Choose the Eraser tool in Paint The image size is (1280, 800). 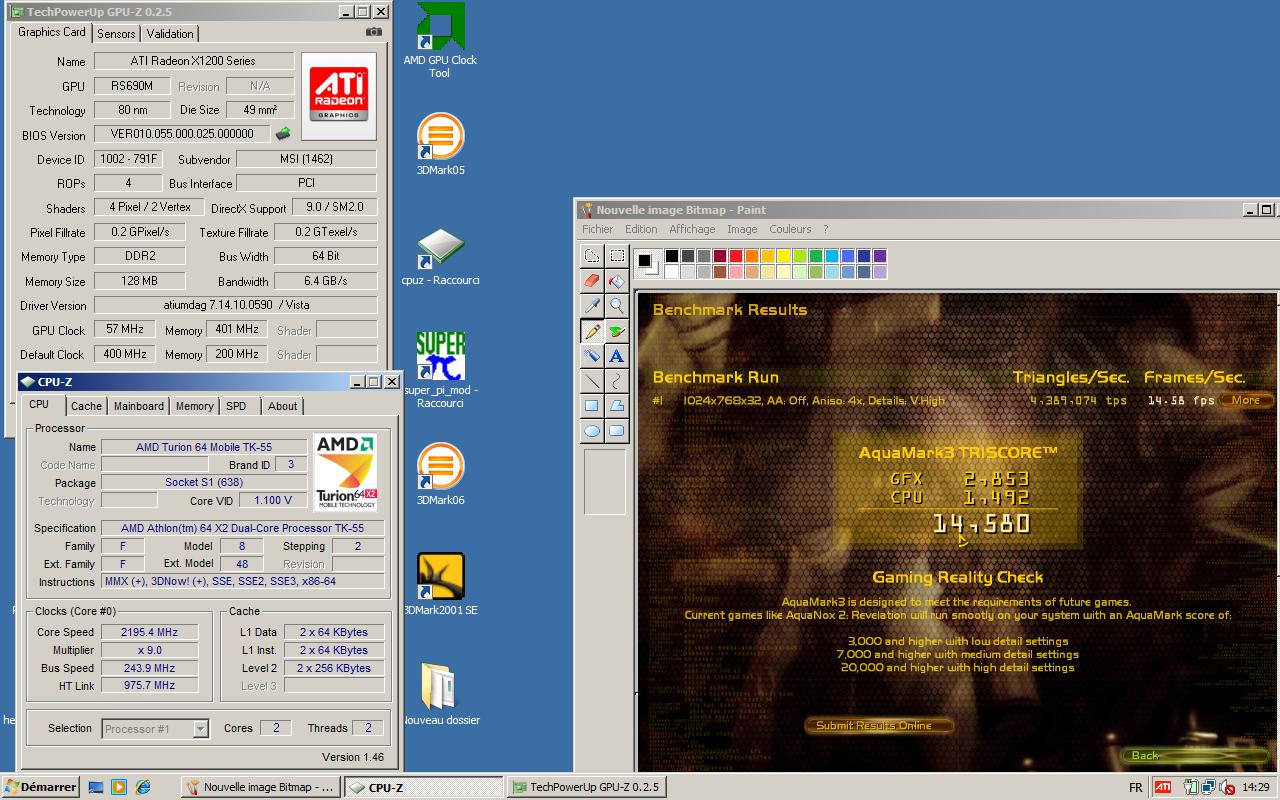point(592,281)
